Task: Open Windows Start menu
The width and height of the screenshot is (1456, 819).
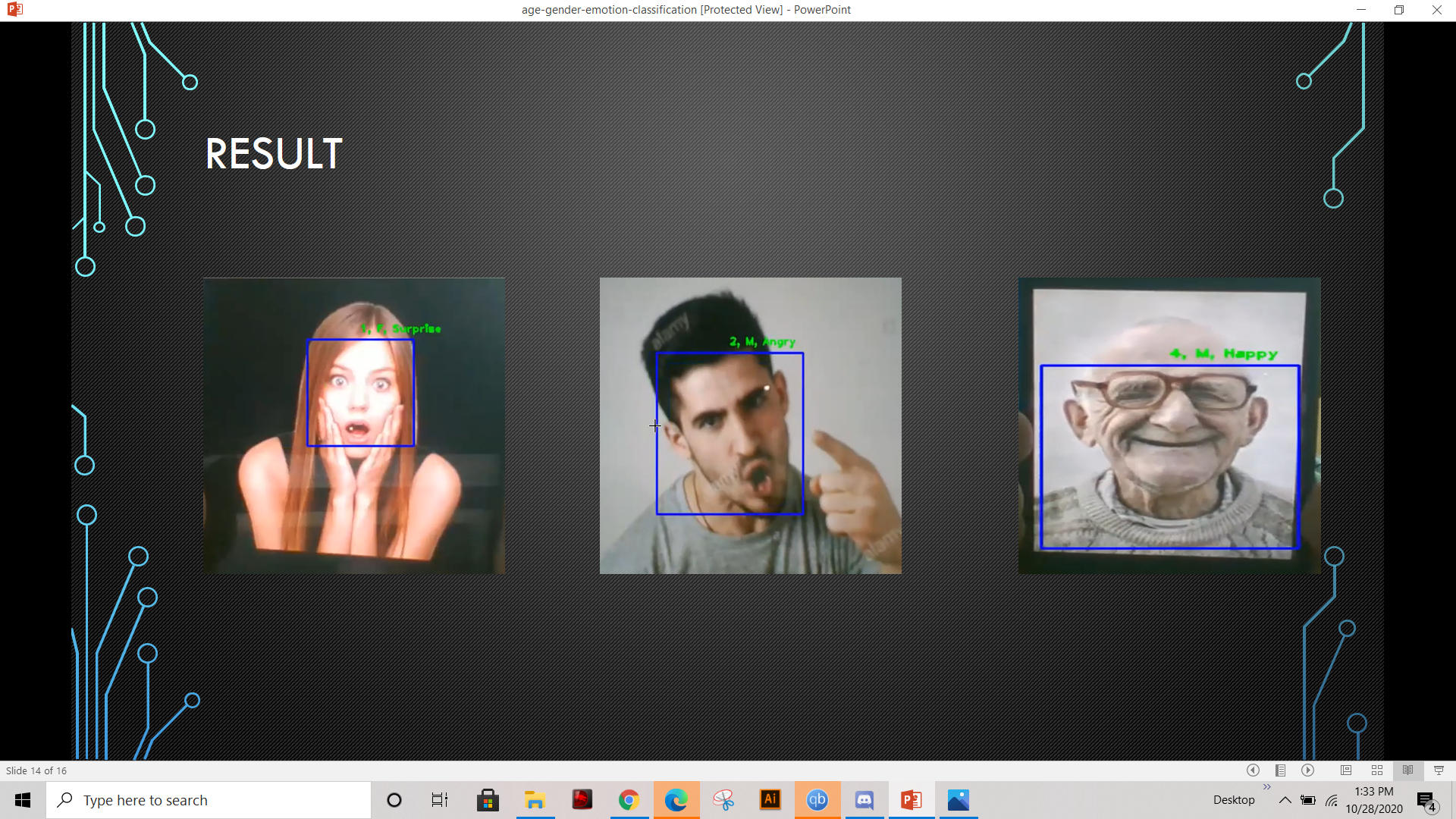Action: (x=23, y=800)
